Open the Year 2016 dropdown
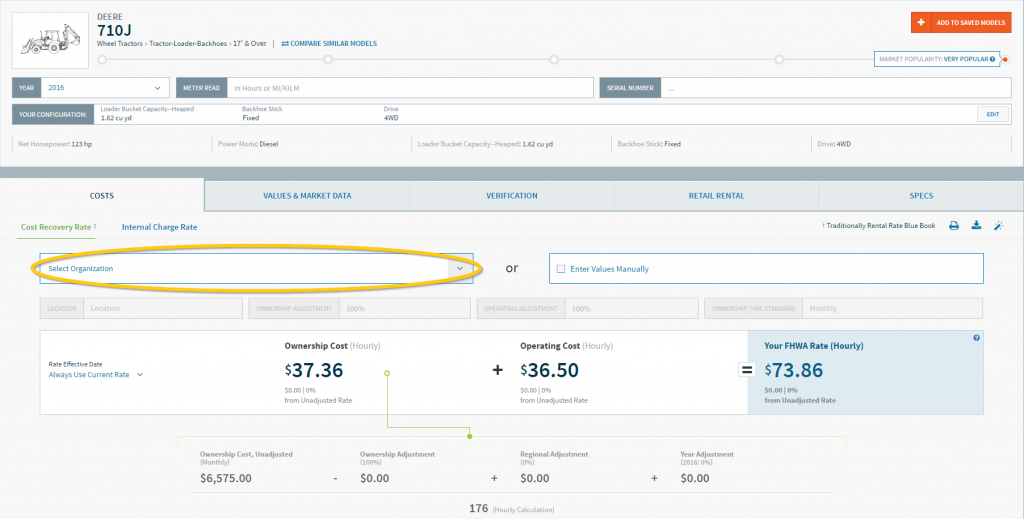This screenshot has width=1024, height=519. 105,87
